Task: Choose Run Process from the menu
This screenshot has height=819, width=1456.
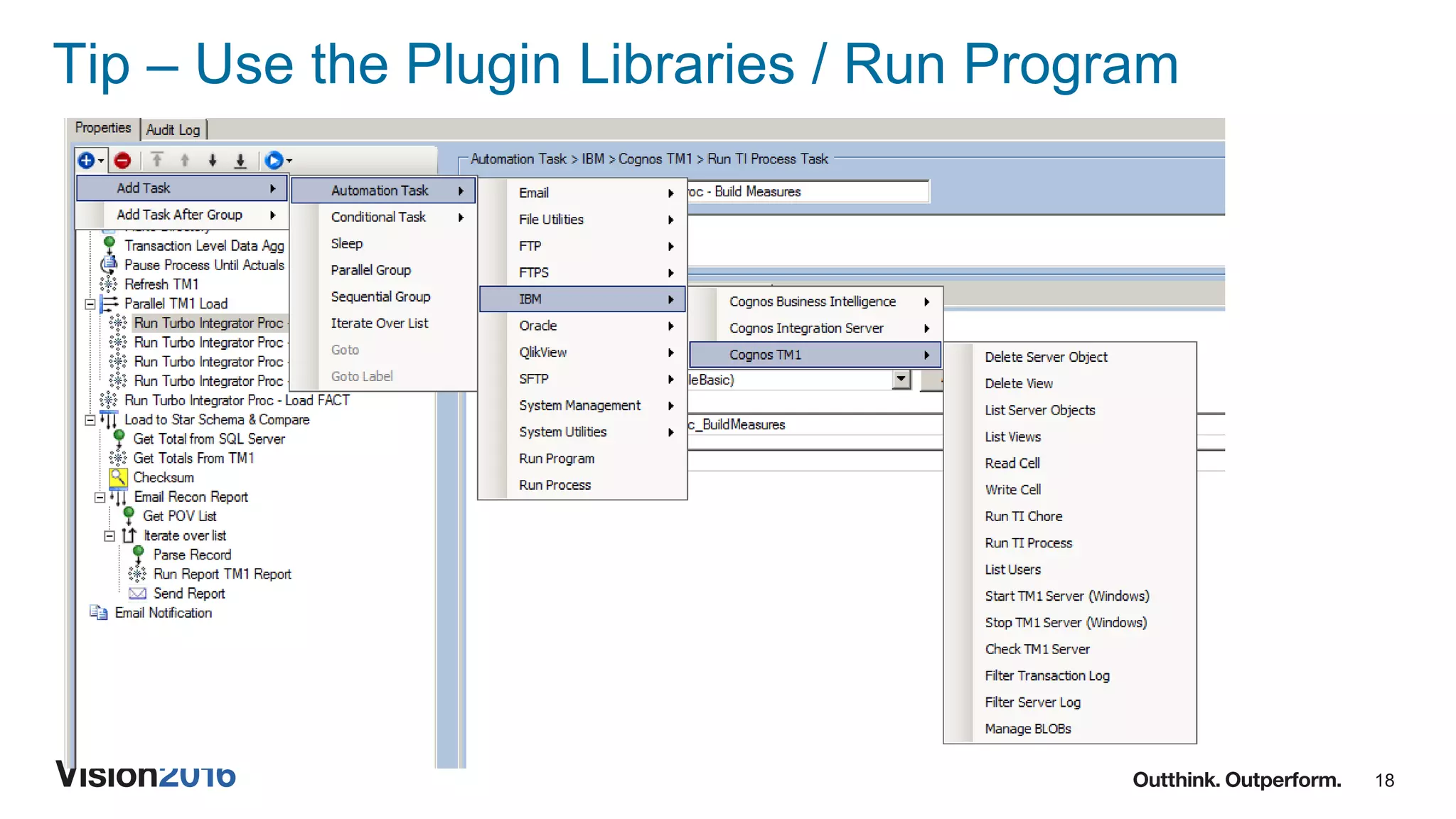Action: [582, 485]
